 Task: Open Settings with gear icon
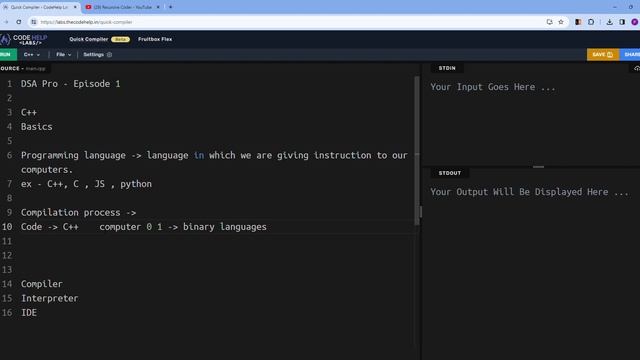pyautogui.click(x=98, y=55)
